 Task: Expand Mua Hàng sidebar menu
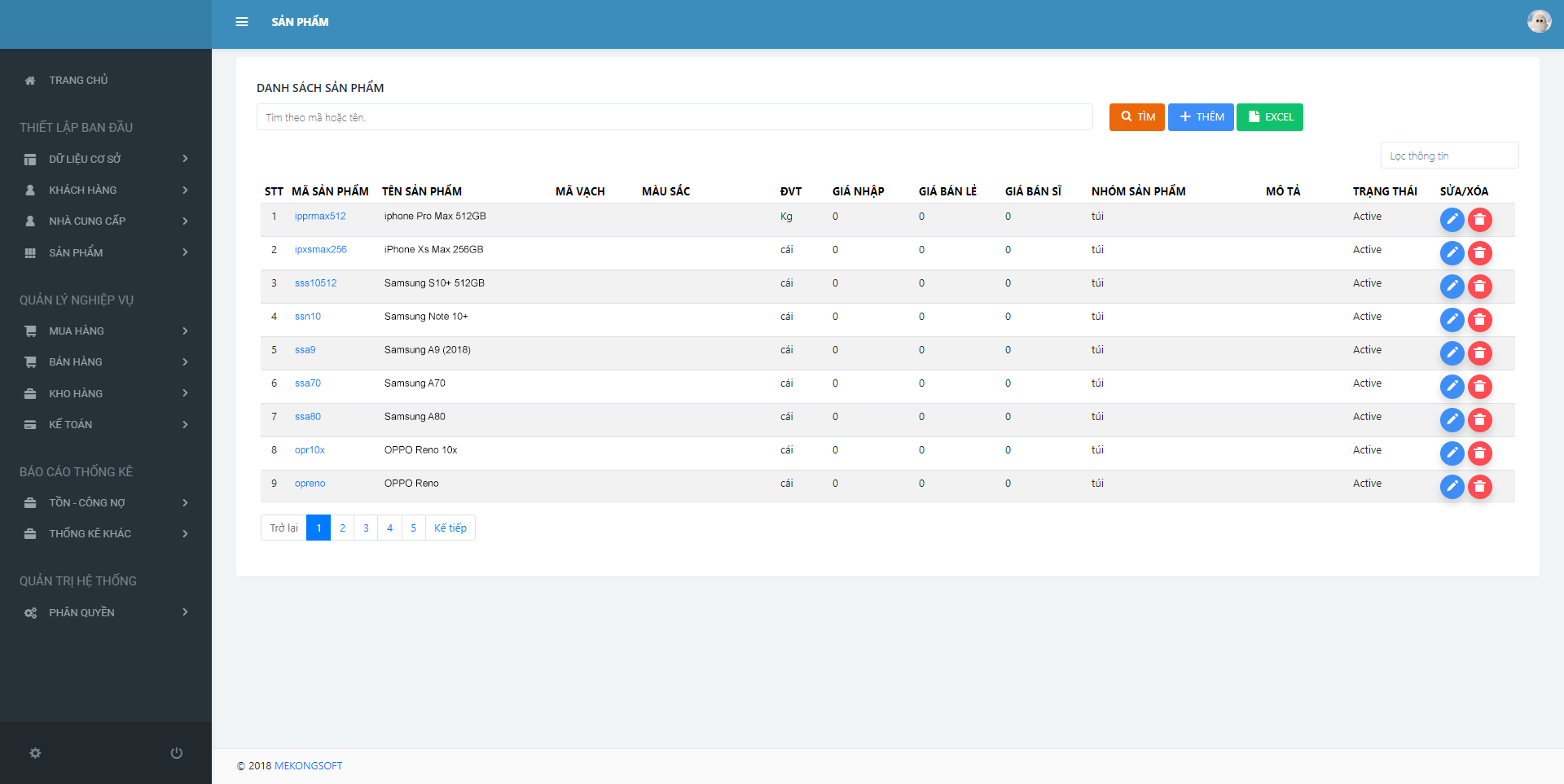106,331
